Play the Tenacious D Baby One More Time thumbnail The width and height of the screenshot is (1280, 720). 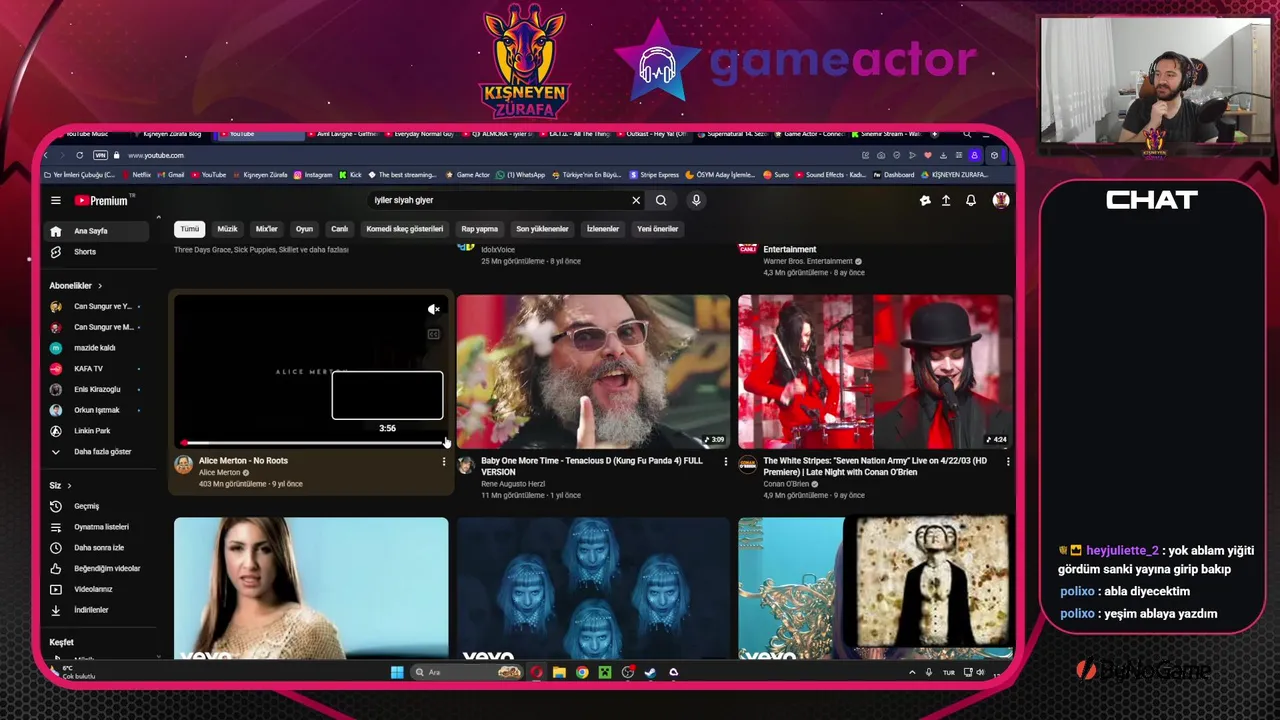click(593, 372)
